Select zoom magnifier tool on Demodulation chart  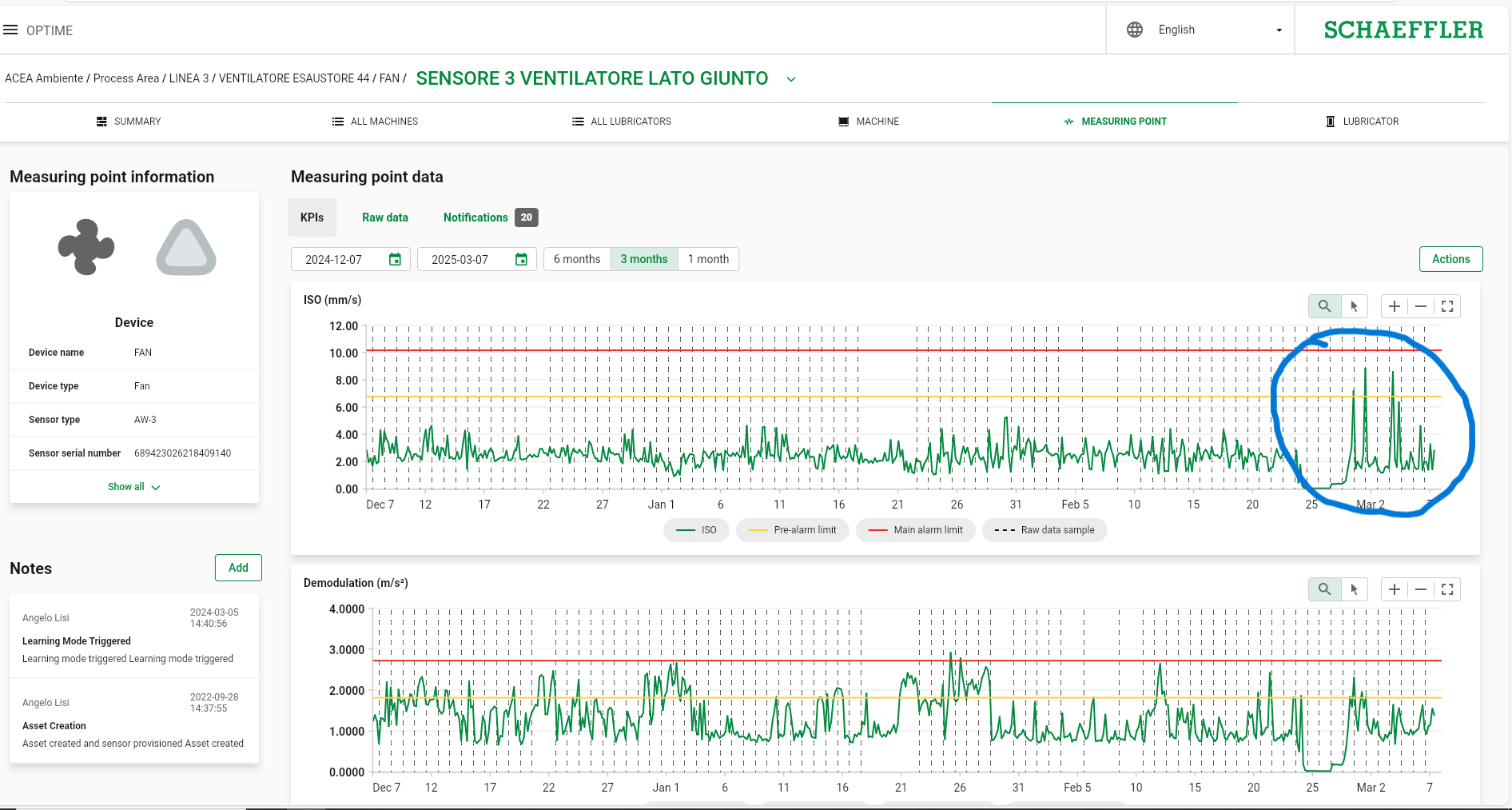coord(1324,589)
